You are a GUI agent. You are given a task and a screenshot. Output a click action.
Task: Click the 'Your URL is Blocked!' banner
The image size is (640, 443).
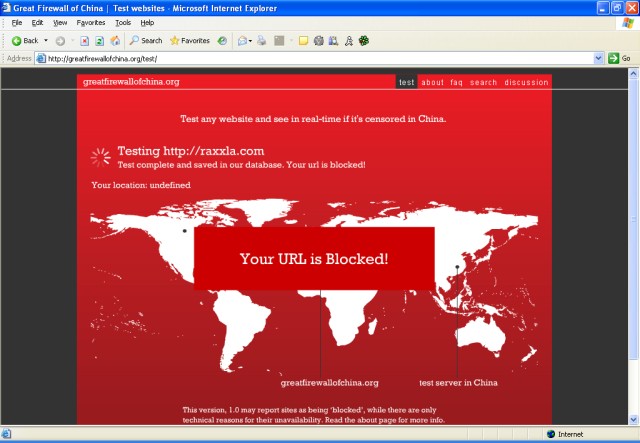314,258
